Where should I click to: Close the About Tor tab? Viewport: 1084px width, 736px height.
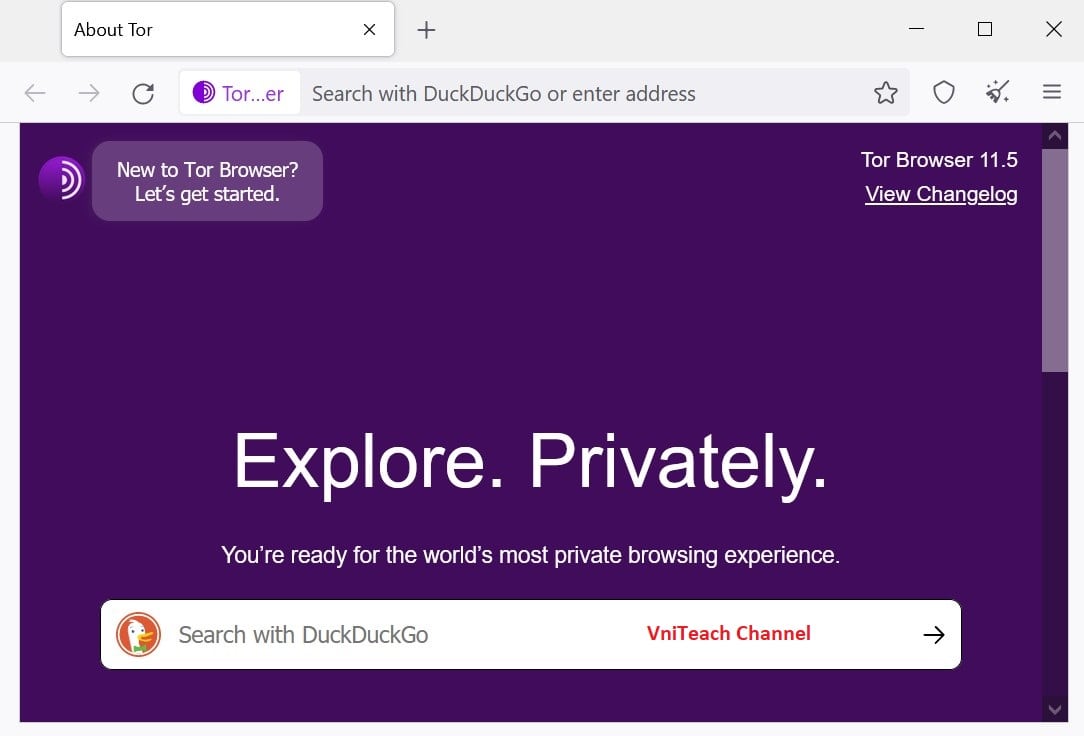(x=370, y=30)
